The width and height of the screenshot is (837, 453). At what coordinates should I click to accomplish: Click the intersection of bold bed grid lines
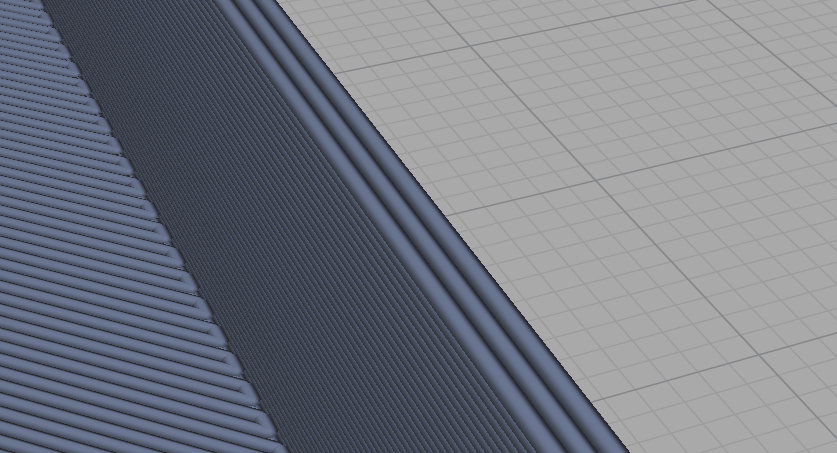click(597, 183)
